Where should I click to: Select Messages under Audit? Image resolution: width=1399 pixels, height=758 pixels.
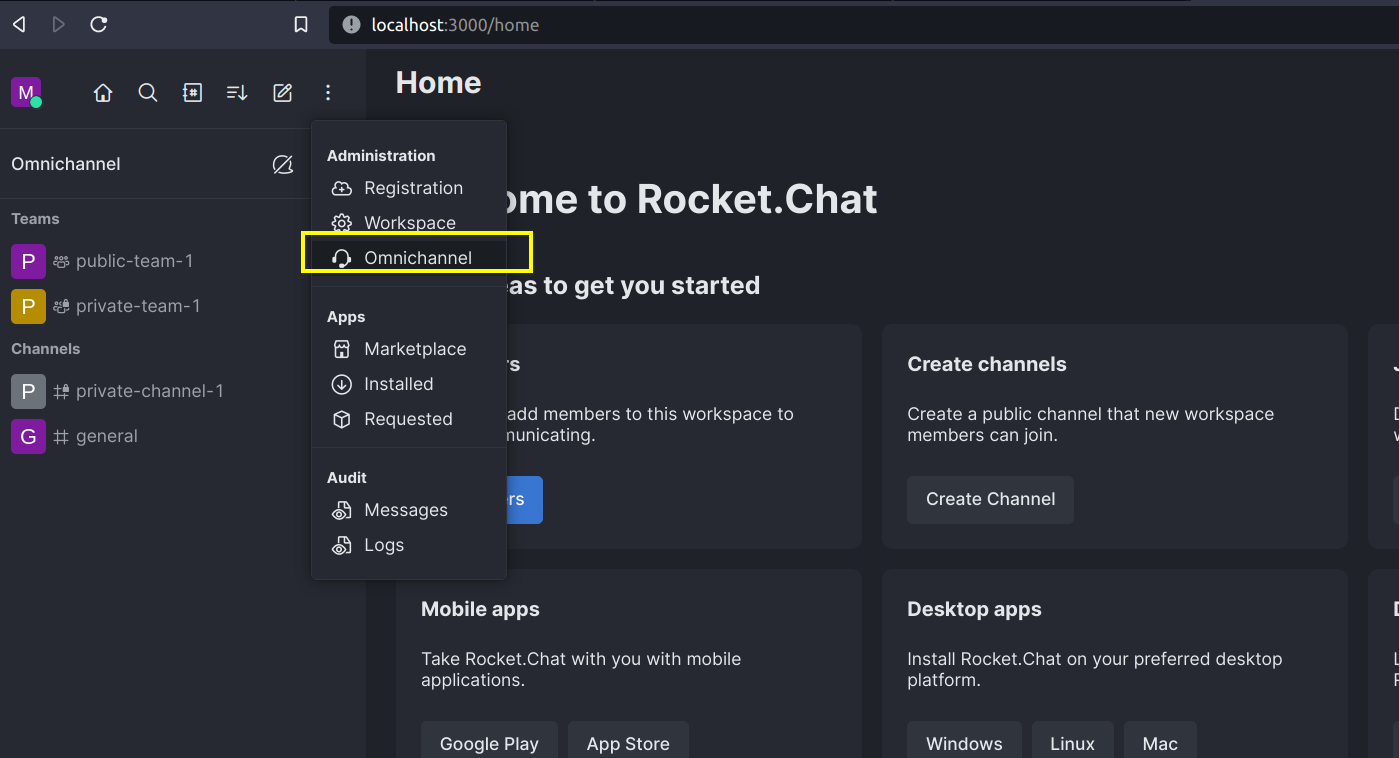click(x=406, y=510)
